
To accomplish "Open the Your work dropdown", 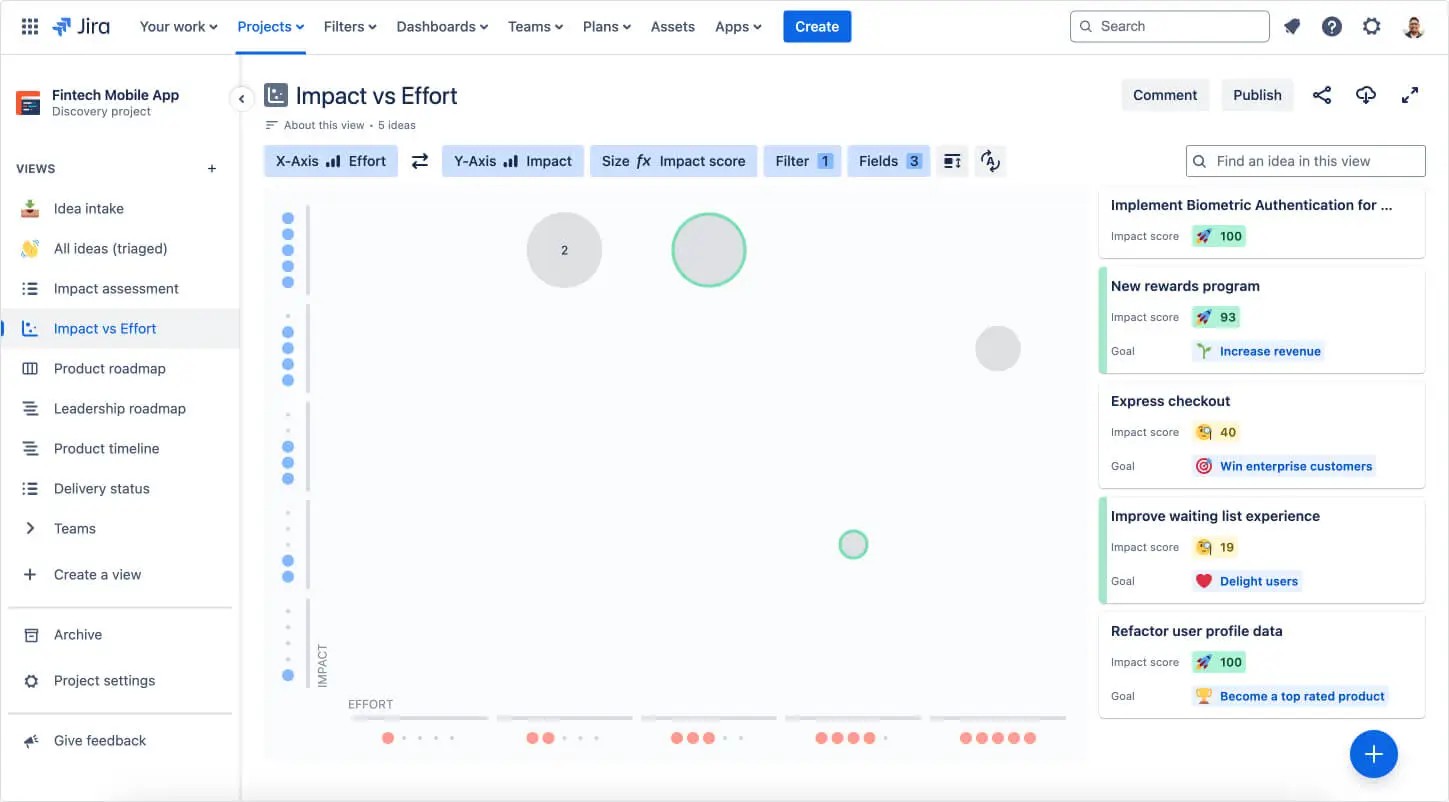I will [x=178, y=27].
